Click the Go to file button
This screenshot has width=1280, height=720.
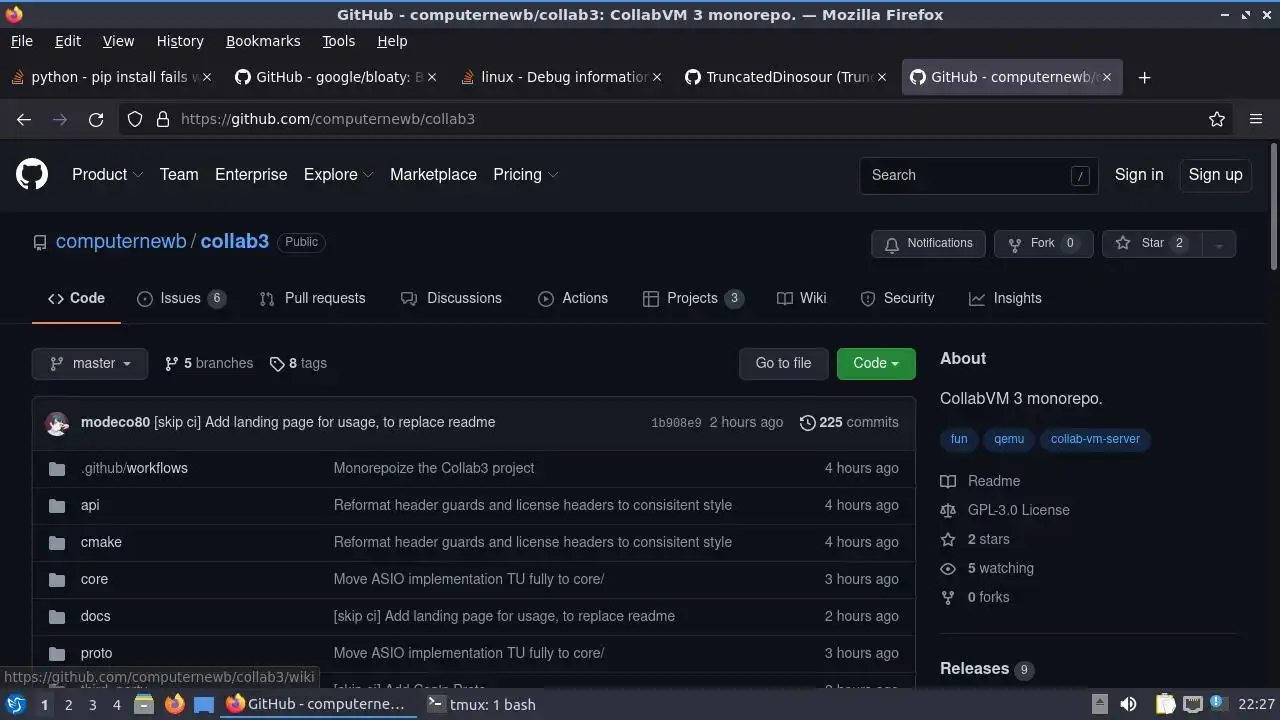point(783,363)
